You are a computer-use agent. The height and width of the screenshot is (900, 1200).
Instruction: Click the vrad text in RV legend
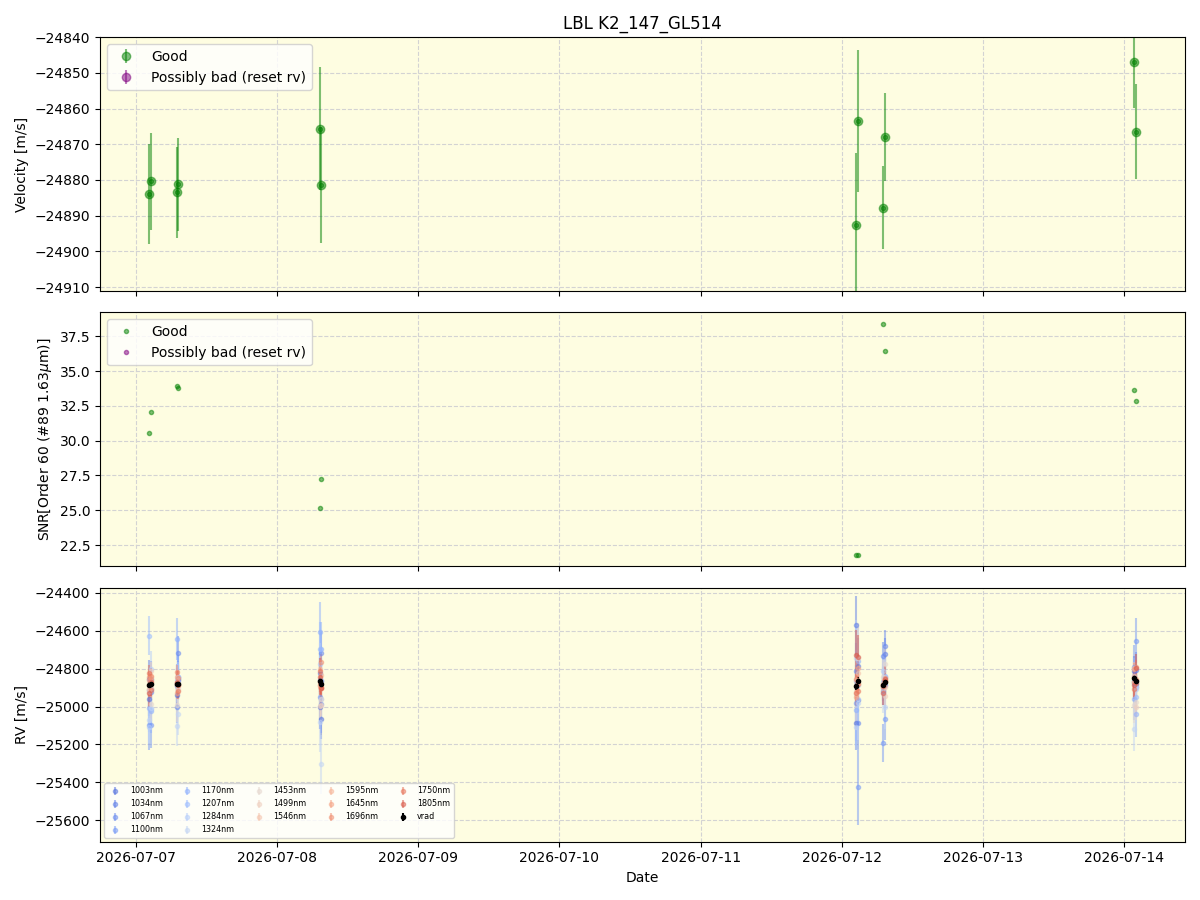click(x=426, y=817)
